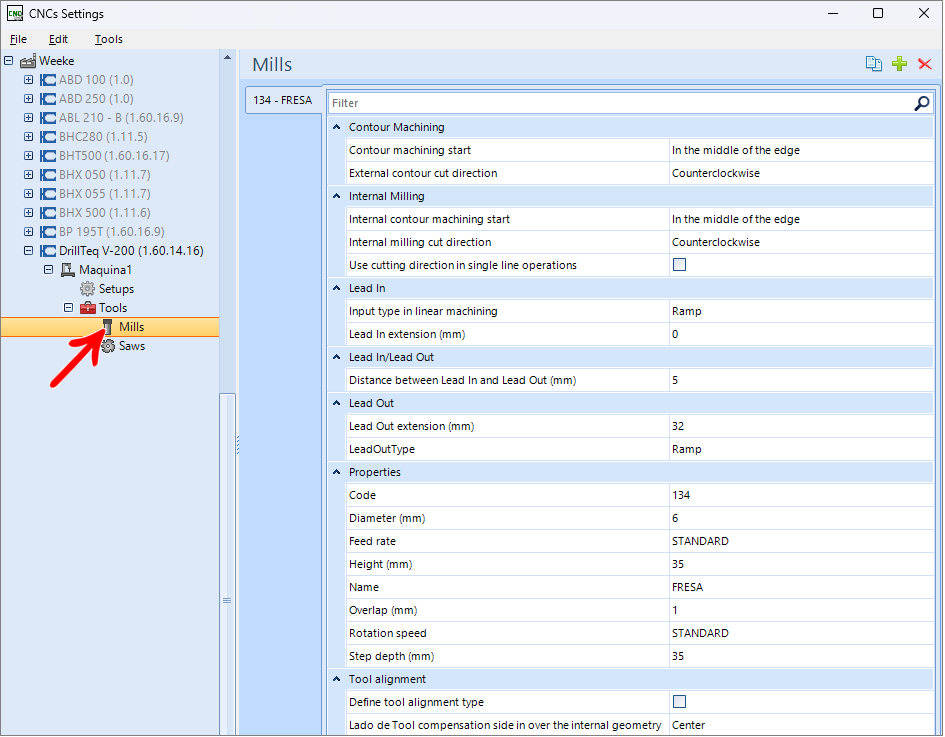This screenshot has width=945, height=737.
Task: Select Saws in the tree
Action: (132, 346)
